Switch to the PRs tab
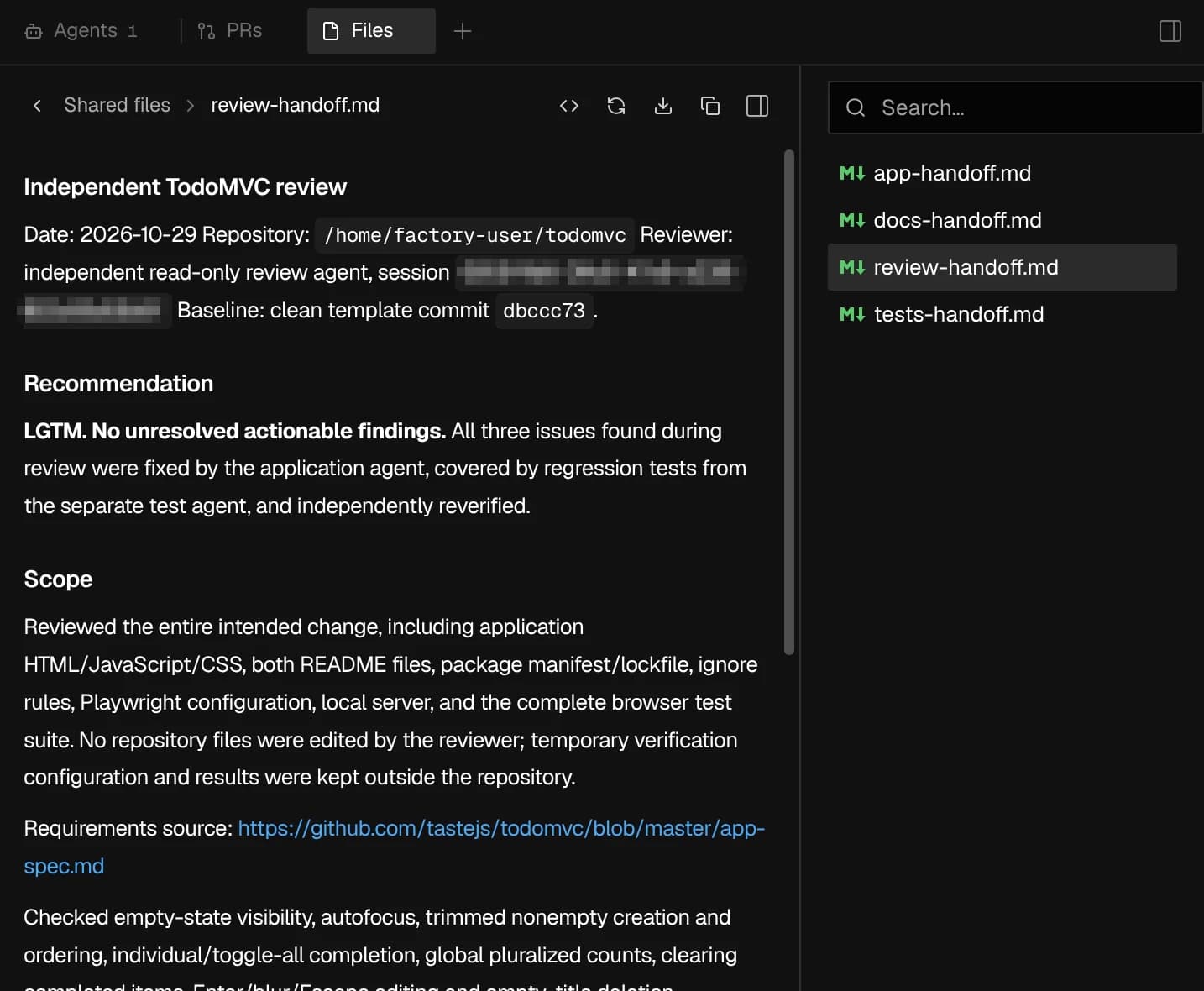 click(230, 31)
